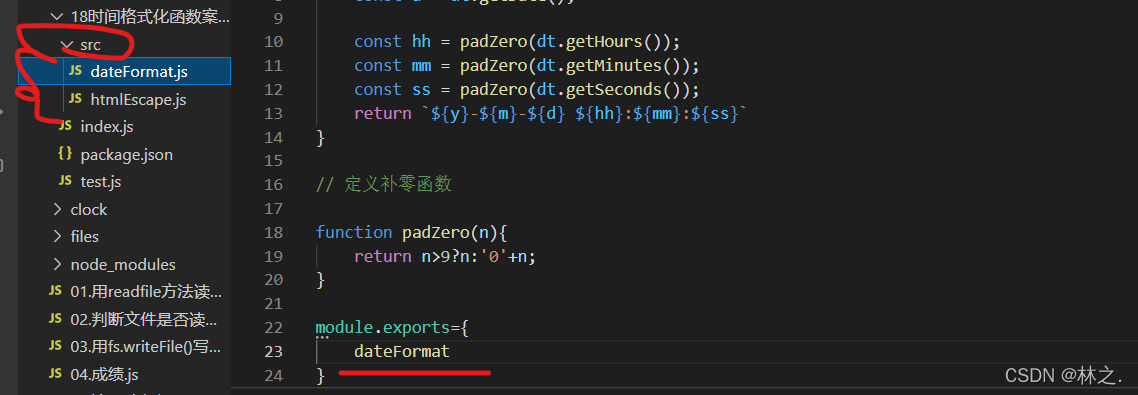Click padZero in the function definition

point(435,232)
